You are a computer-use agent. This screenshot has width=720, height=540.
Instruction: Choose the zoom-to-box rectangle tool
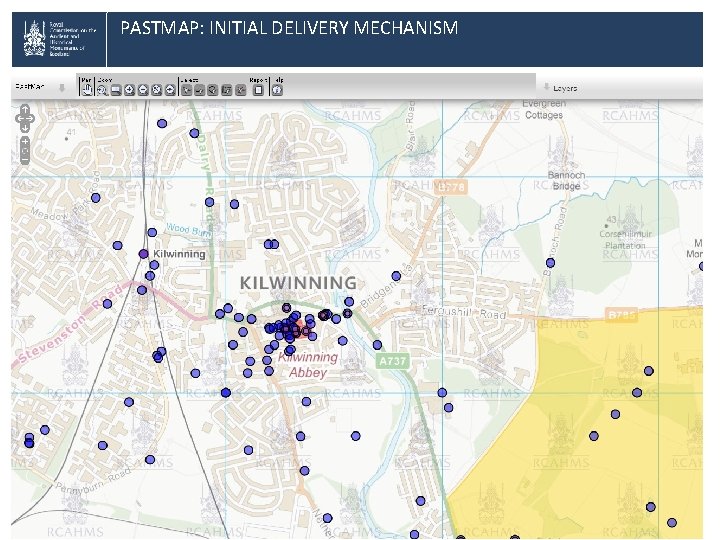116,90
